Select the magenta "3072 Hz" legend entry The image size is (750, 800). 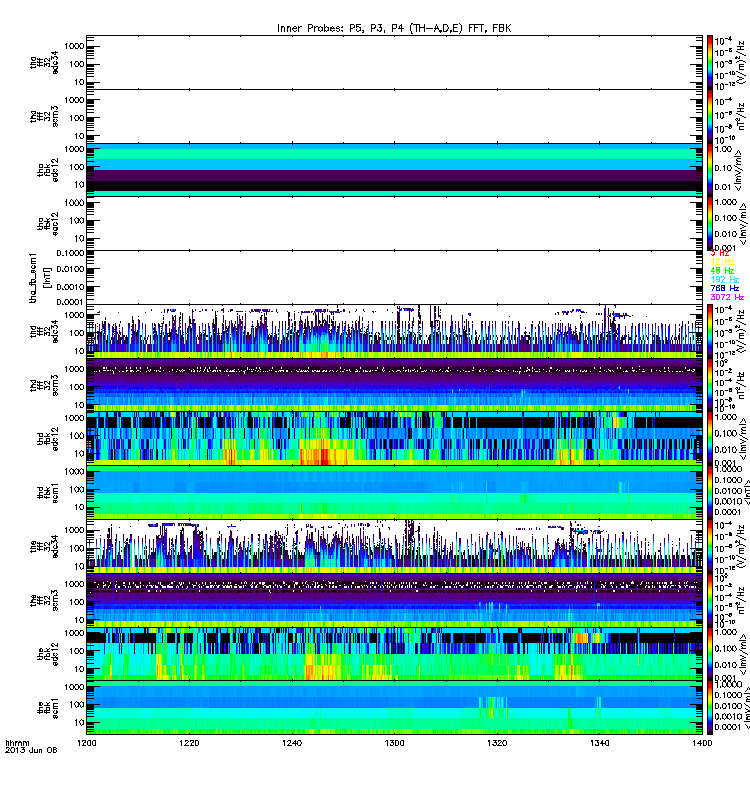[x=727, y=297]
